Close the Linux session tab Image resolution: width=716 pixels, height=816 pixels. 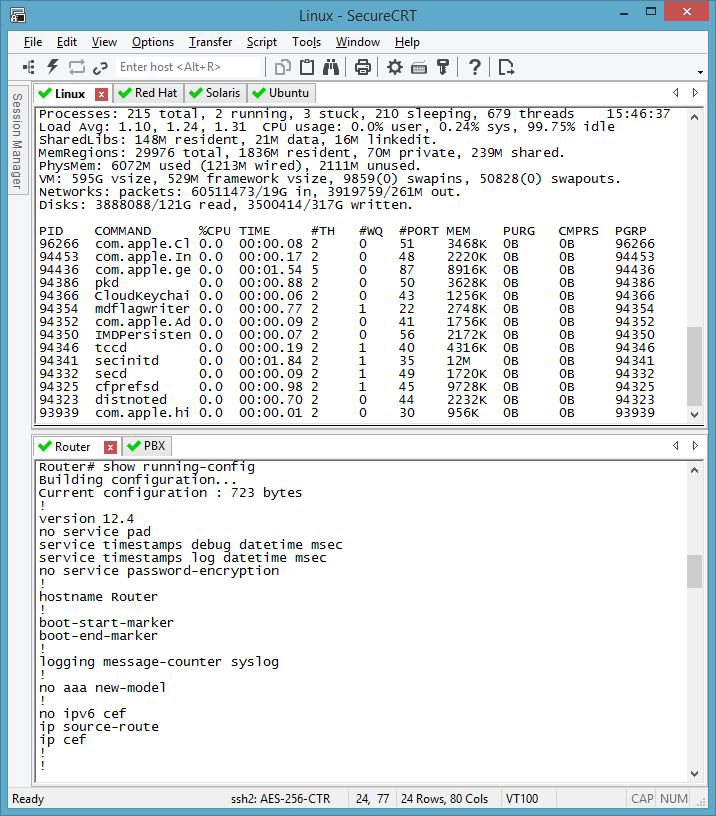pyautogui.click(x=101, y=94)
